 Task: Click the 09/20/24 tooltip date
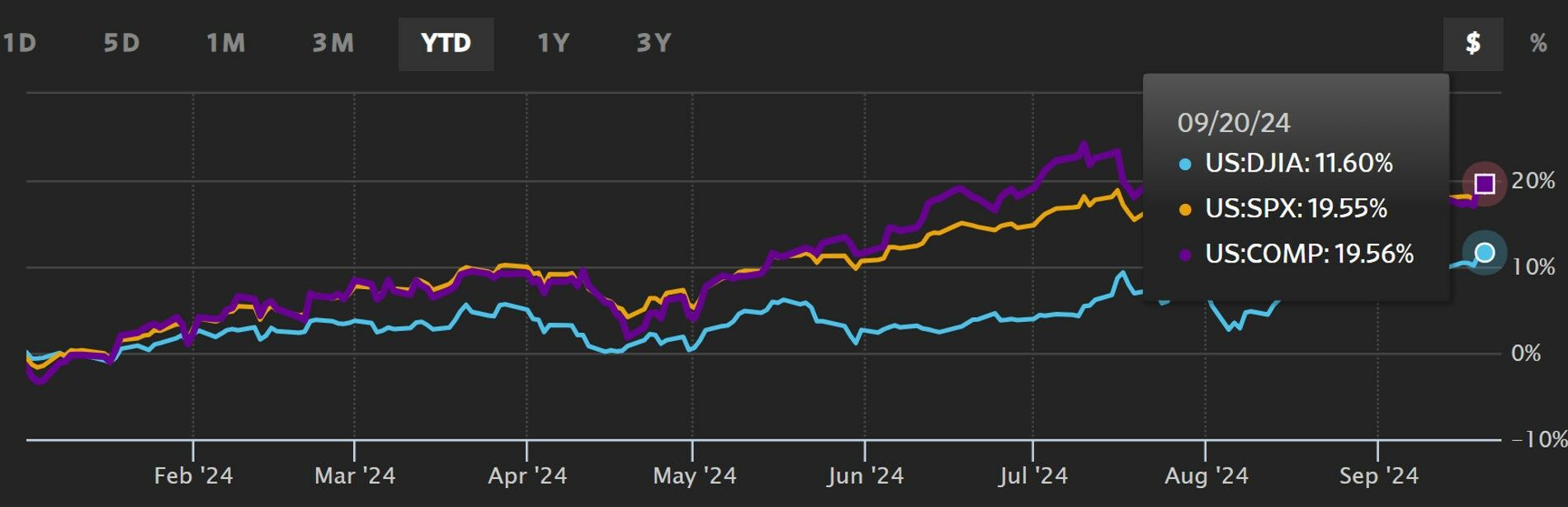pos(1234,123)
